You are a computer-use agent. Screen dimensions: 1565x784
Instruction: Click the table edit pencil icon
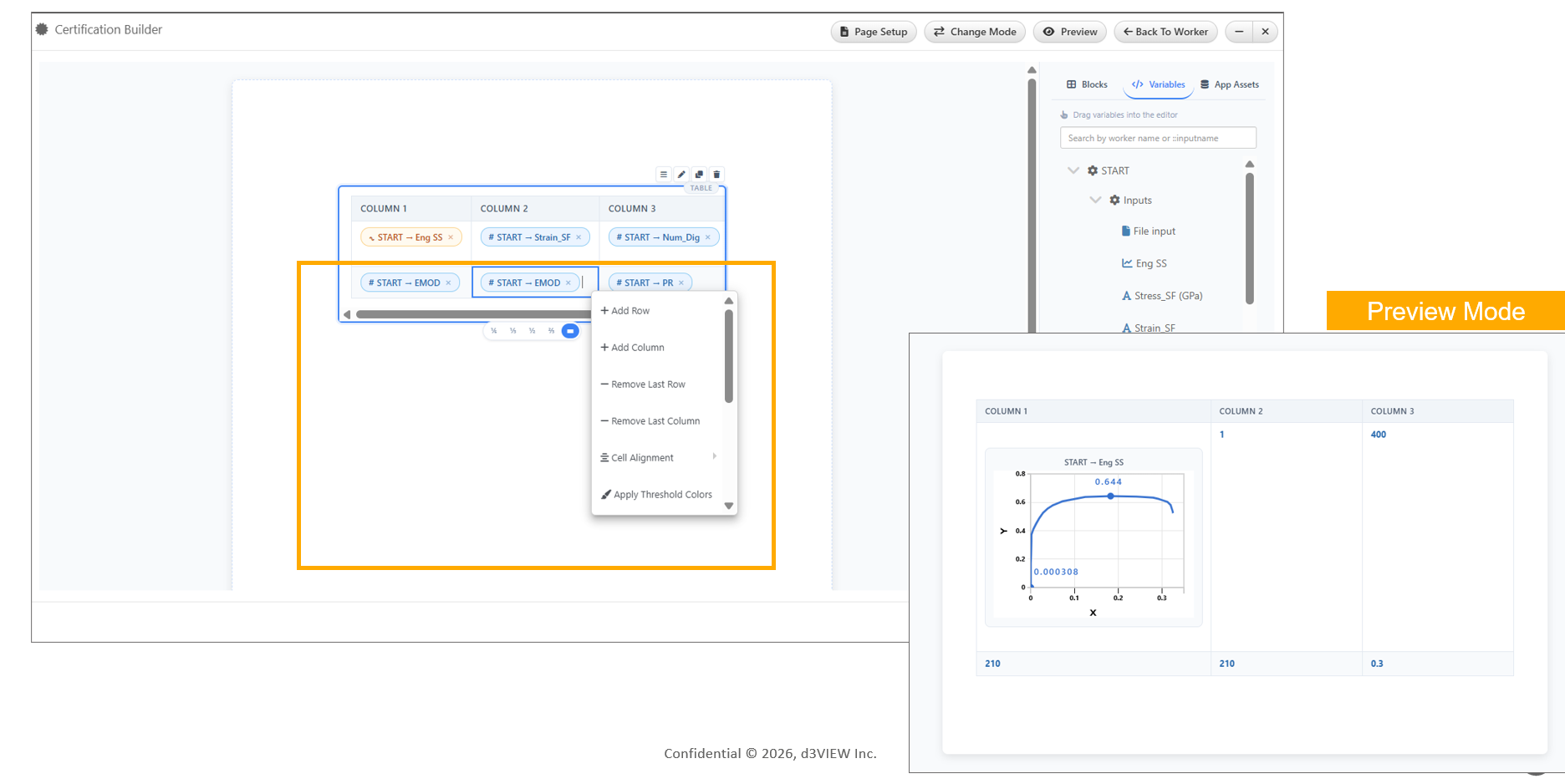pyautogui.click(x=681, y=175)
